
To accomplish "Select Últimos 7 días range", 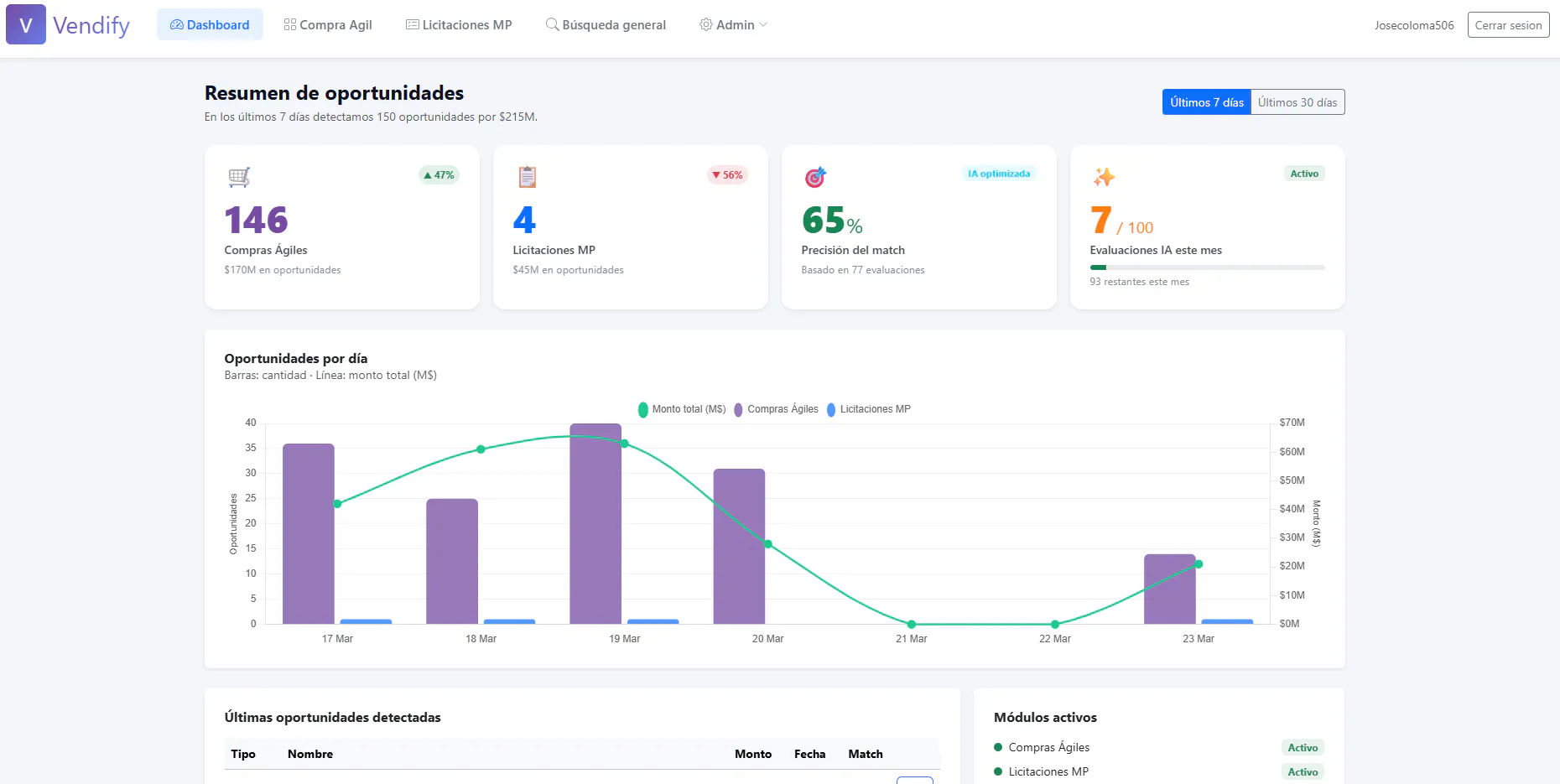I will pos(1206,102).
